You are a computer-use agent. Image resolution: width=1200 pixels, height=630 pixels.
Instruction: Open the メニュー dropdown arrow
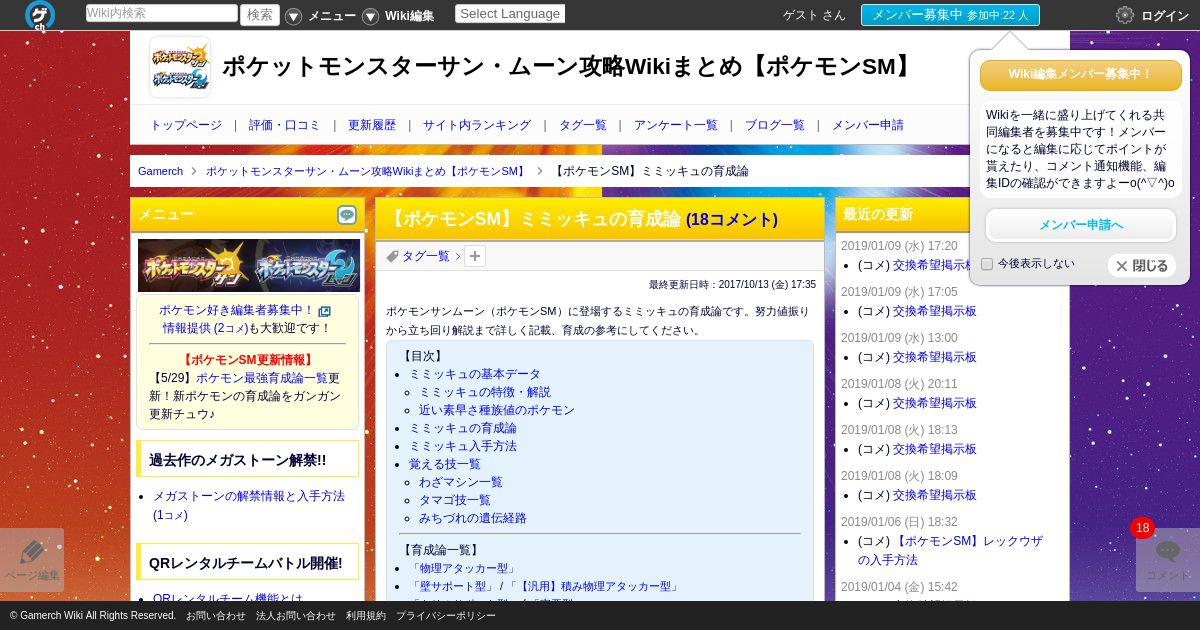point(293,16)
